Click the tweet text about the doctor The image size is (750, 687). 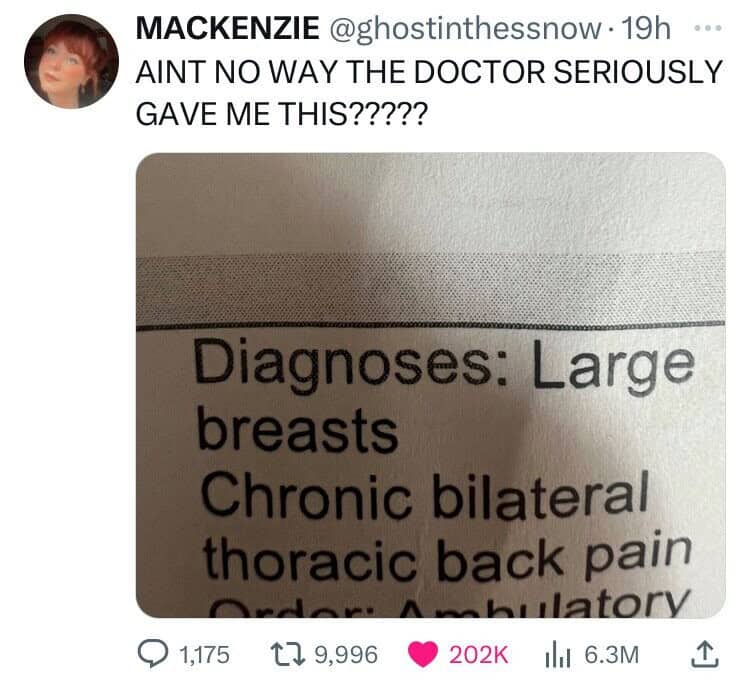tap(429, 93)
